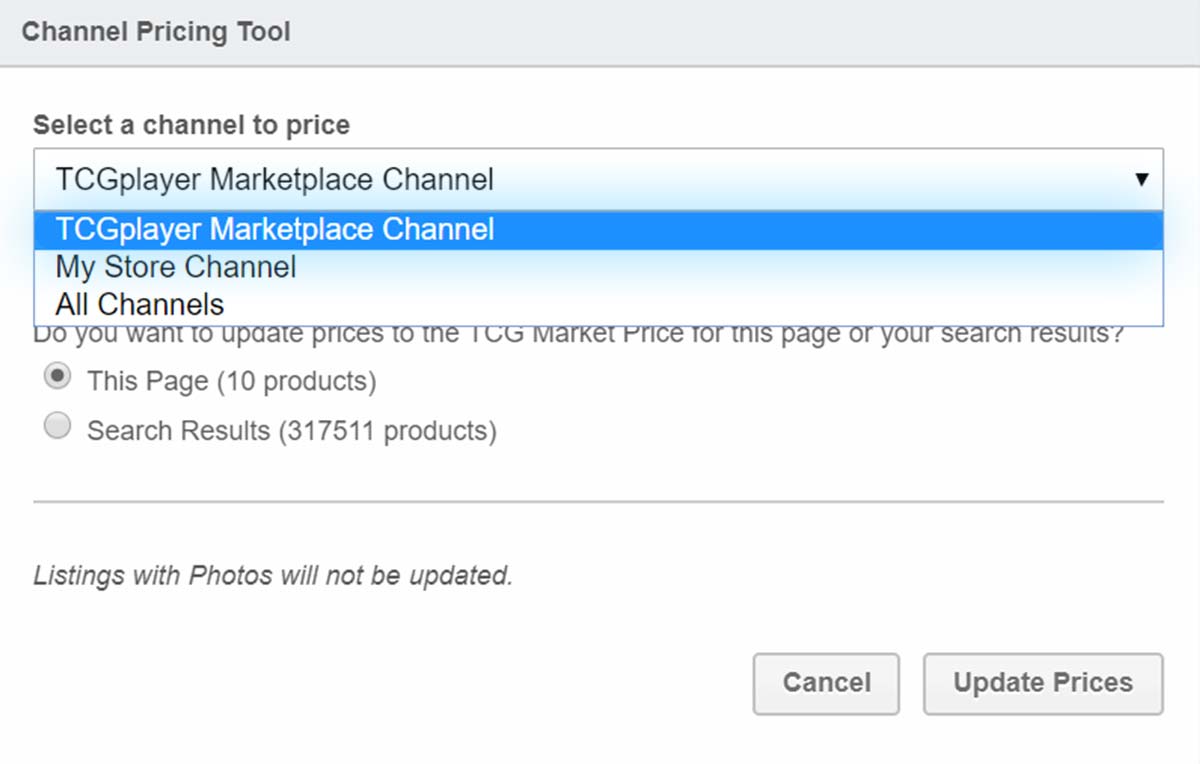Image resolution: width=1200 pixels, height=764 pixels.
Task: Select All Channels from the dropdown
Action: [x=139, y=303]
